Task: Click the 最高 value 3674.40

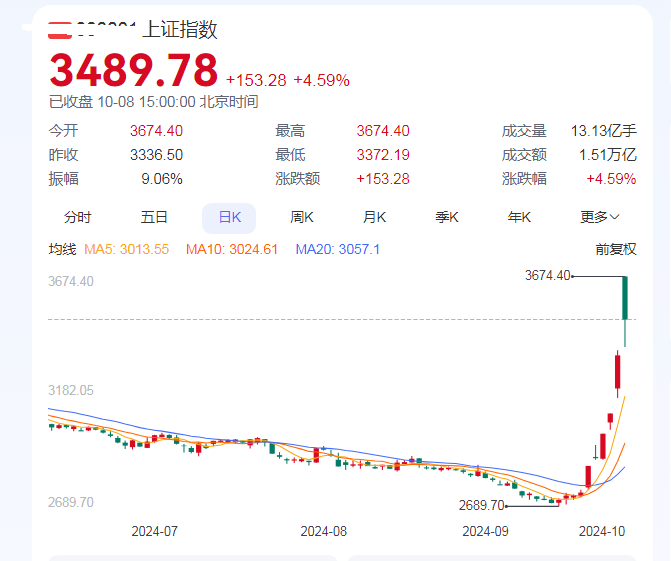Action: (383, 131)
